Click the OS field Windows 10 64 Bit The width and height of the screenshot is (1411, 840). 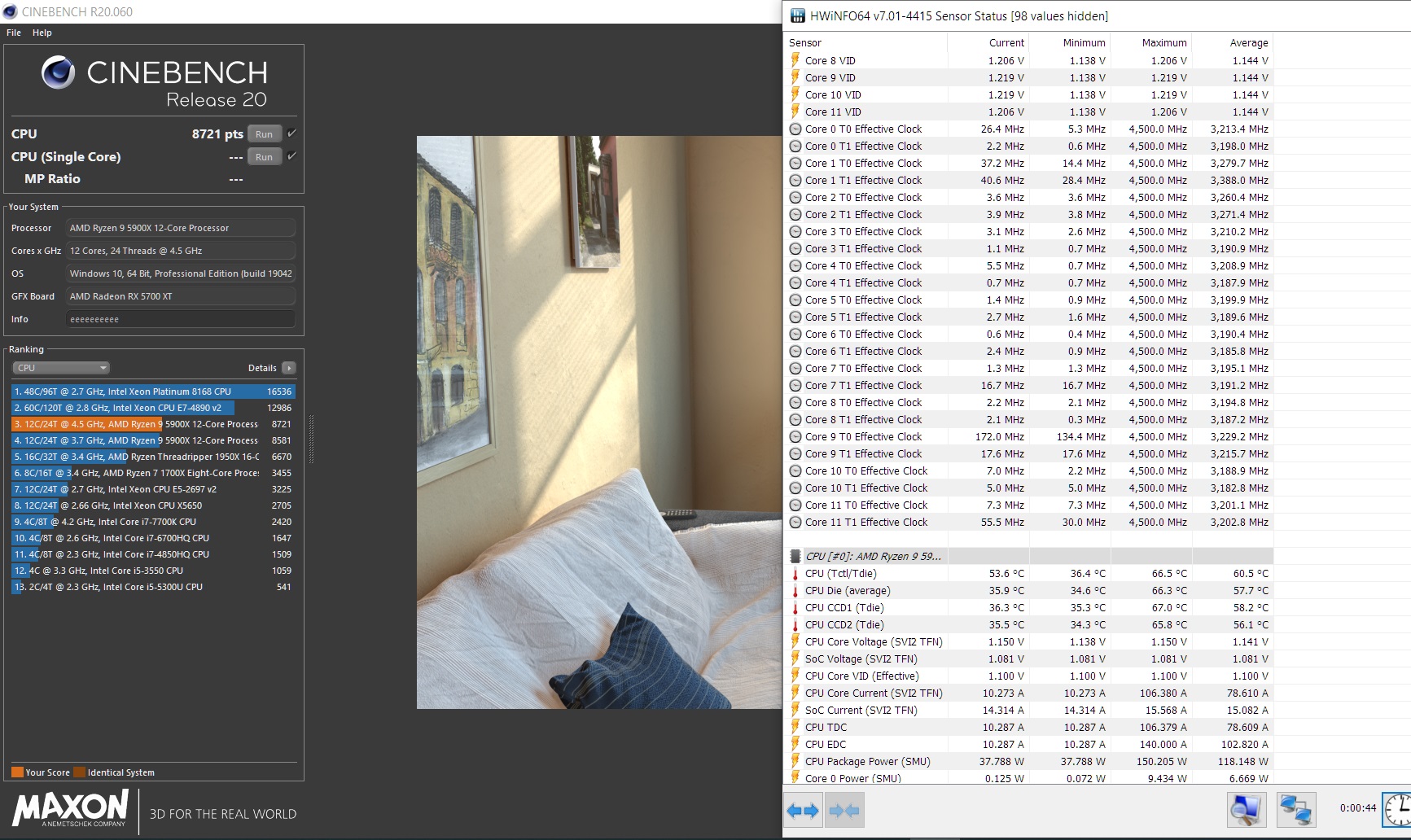tap(180, 273)
